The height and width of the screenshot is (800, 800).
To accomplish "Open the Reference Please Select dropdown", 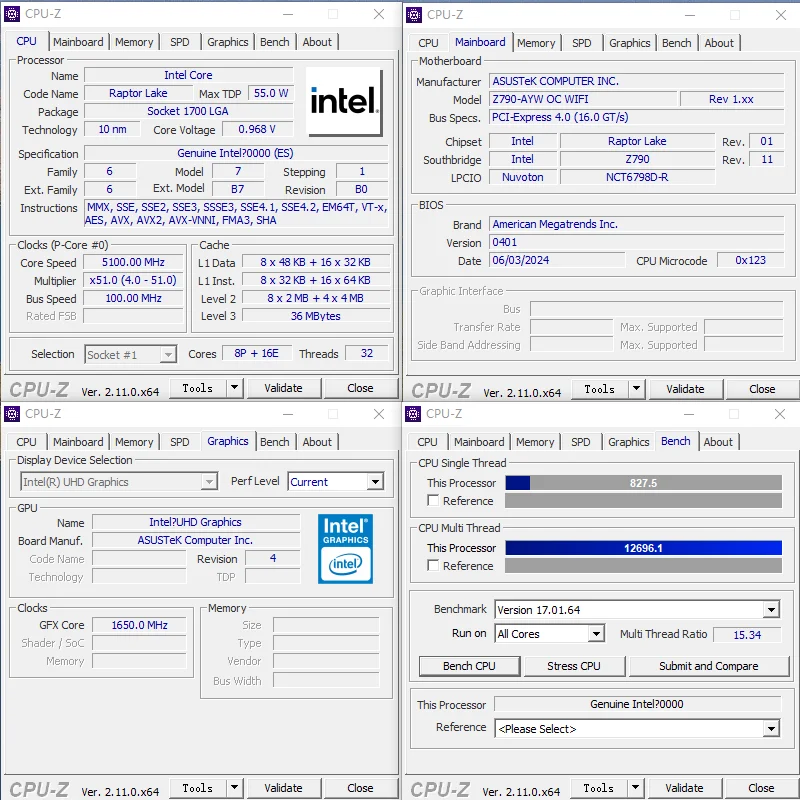I will coord(637,729).
